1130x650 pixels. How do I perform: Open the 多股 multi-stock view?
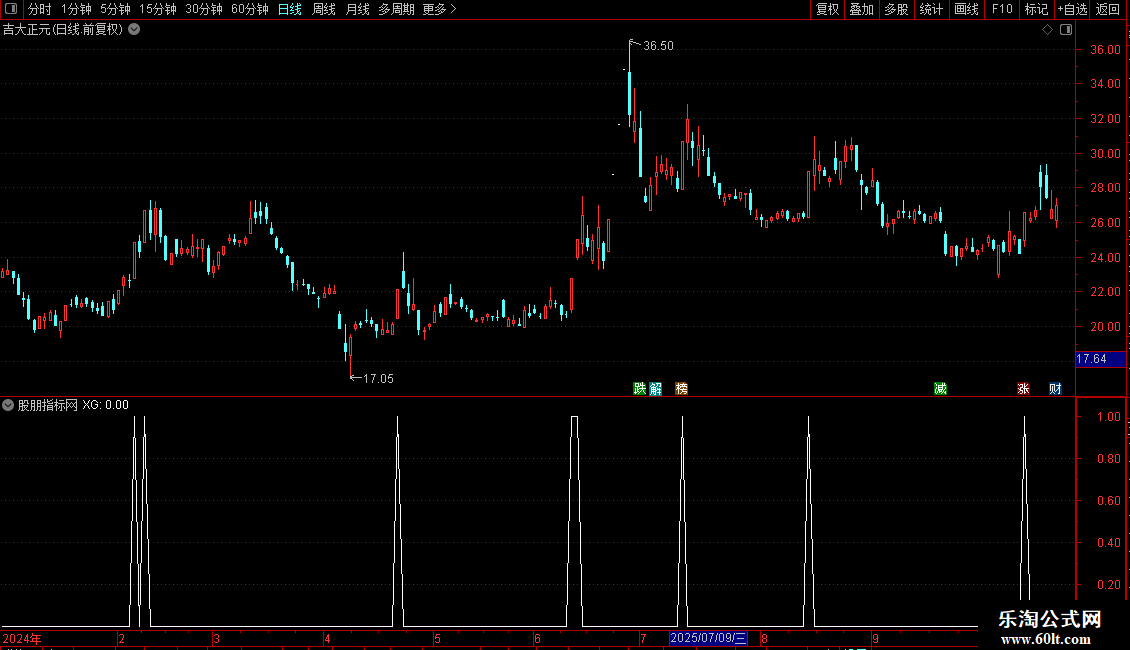coord(896,9)
